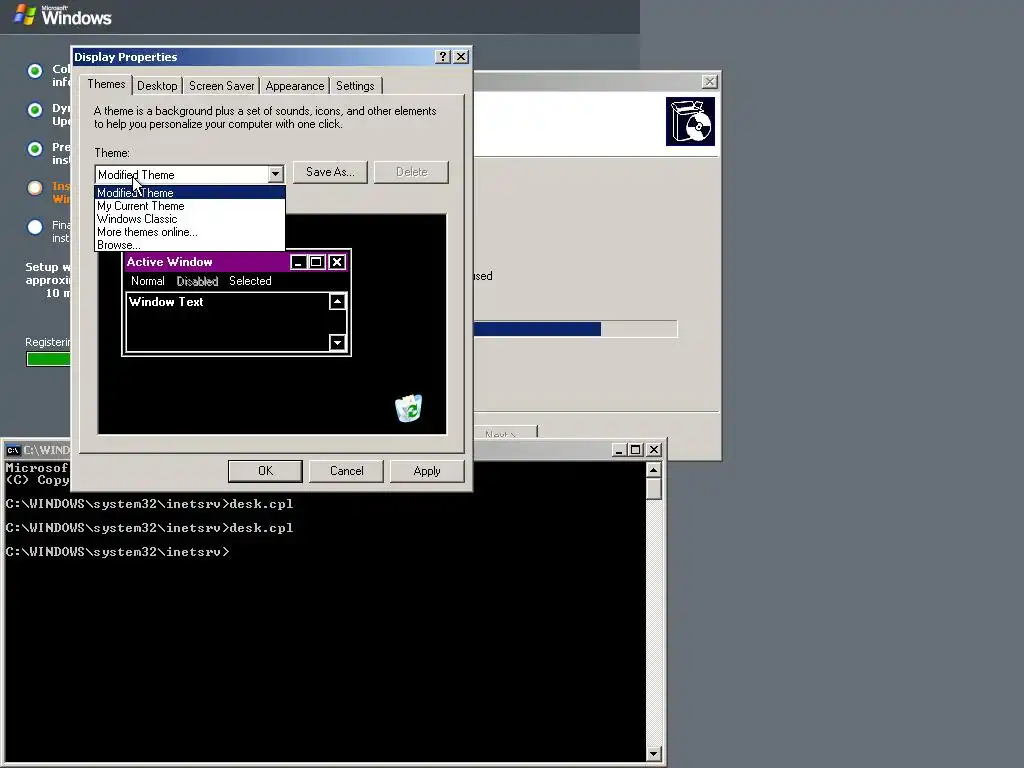The image size is (1024, 768).
Task: Close the Display Properties dialog
Action: pos(461,57)
